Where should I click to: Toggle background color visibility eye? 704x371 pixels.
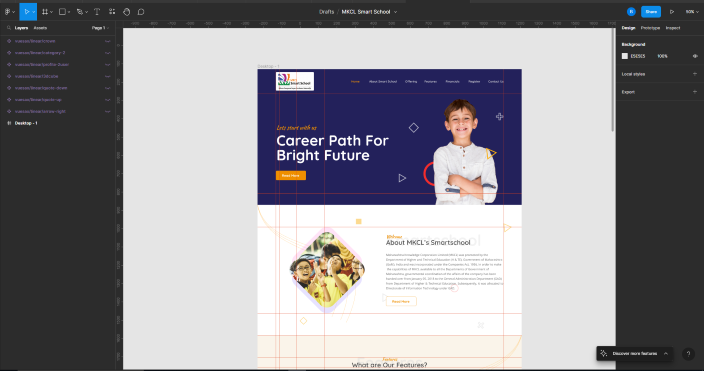coord(695,56)
